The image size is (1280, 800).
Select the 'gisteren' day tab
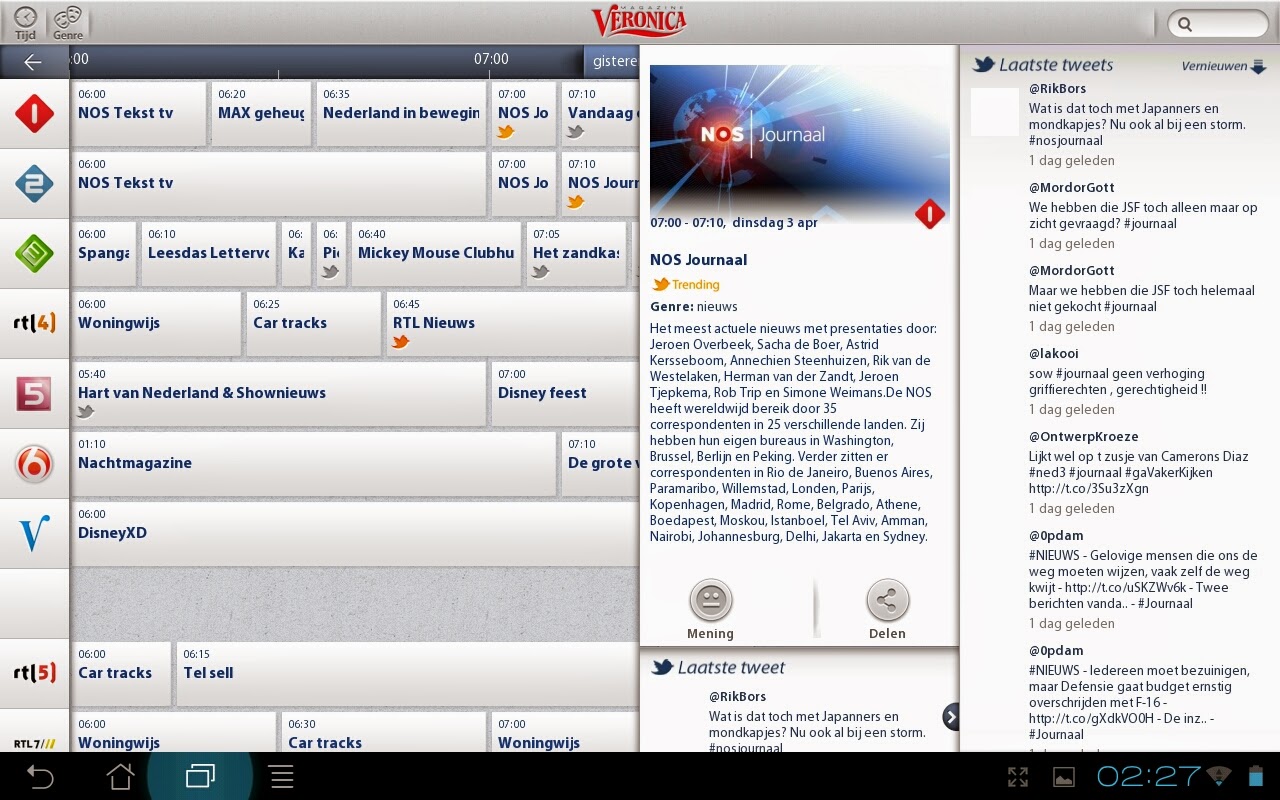tap(612, 61)
